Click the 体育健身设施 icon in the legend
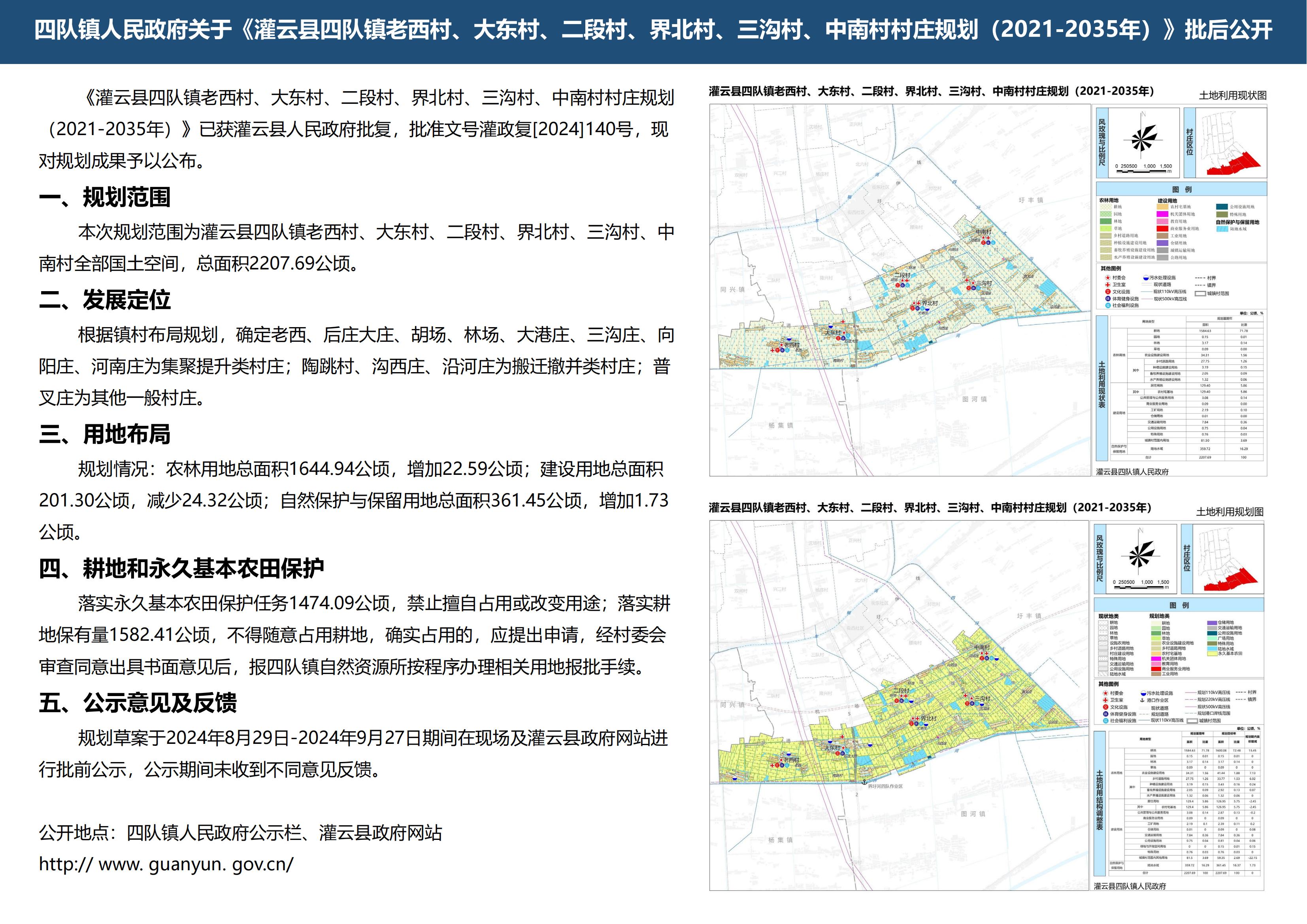1307x924 pixels. coord(1108,299)
